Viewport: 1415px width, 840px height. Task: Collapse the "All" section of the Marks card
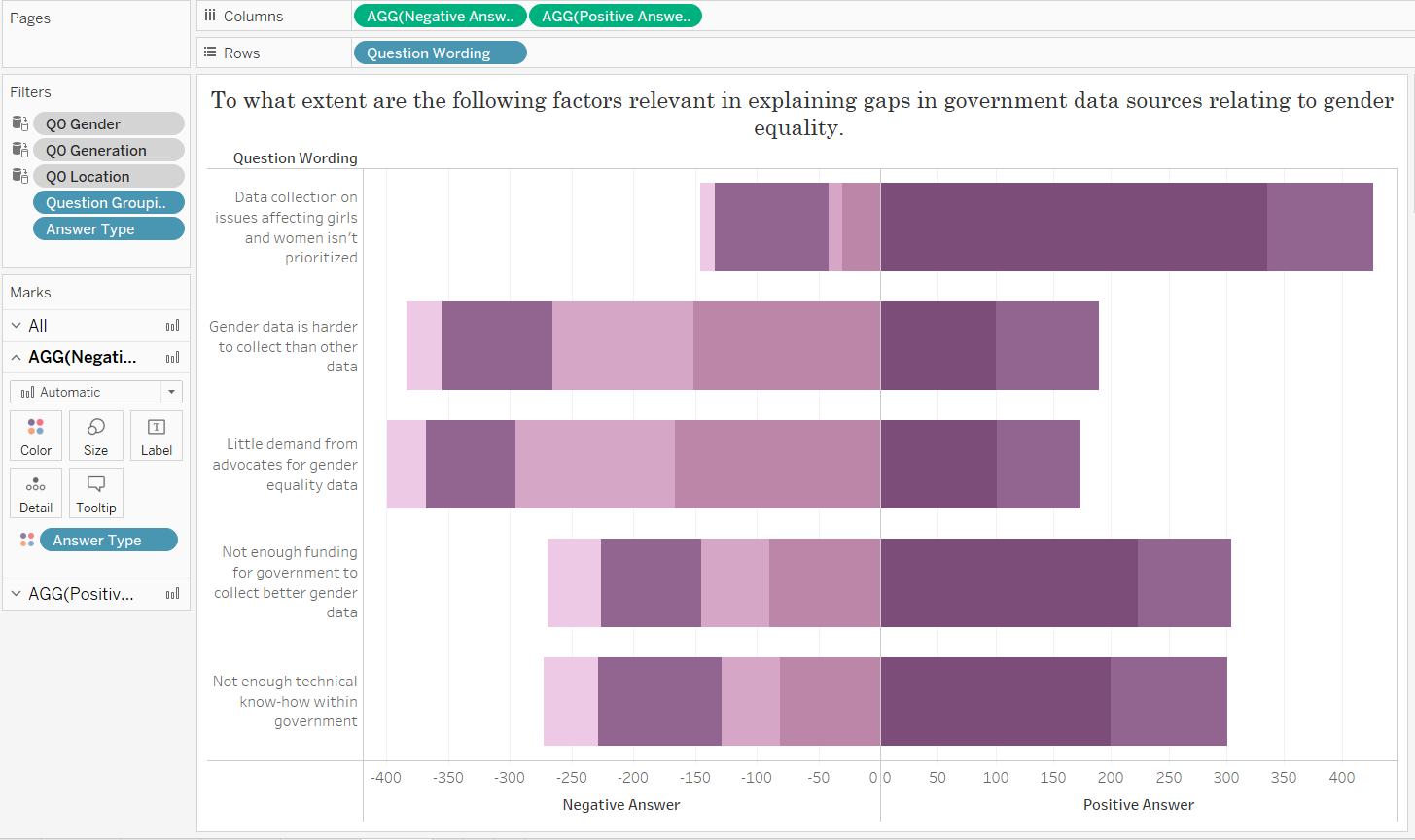coord(16,326)
